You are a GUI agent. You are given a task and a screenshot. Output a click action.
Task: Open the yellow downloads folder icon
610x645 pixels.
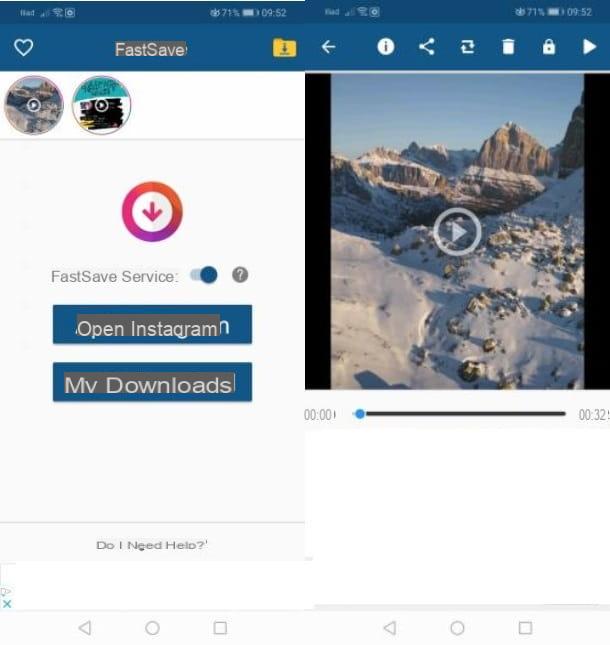click(284, 48)
